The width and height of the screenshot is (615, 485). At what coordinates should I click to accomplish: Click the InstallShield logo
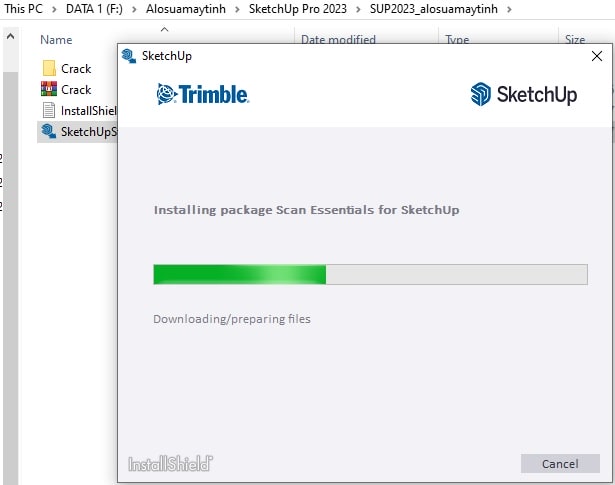coord(170,463)
